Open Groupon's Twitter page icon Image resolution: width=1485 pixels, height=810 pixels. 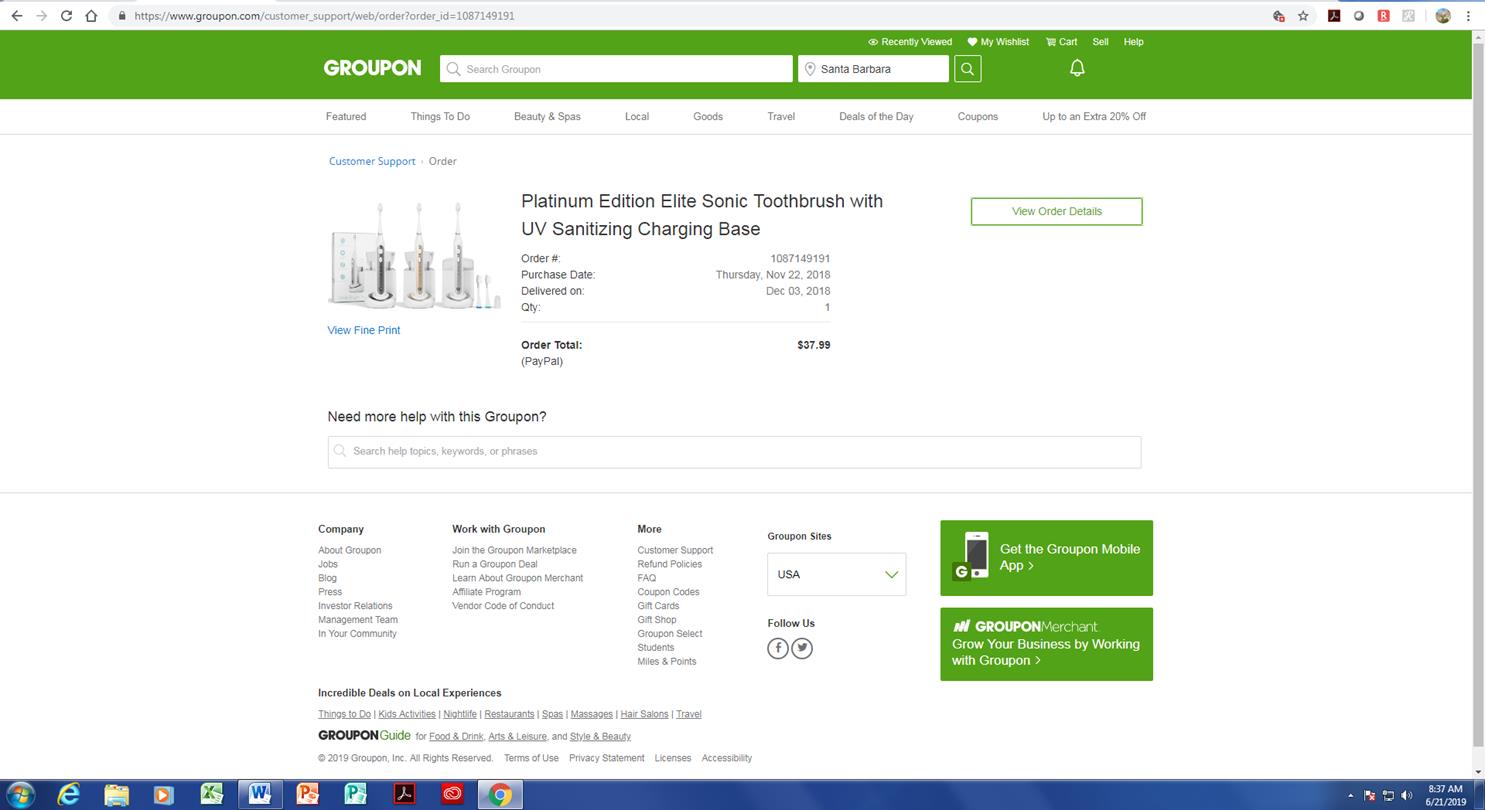802,648
